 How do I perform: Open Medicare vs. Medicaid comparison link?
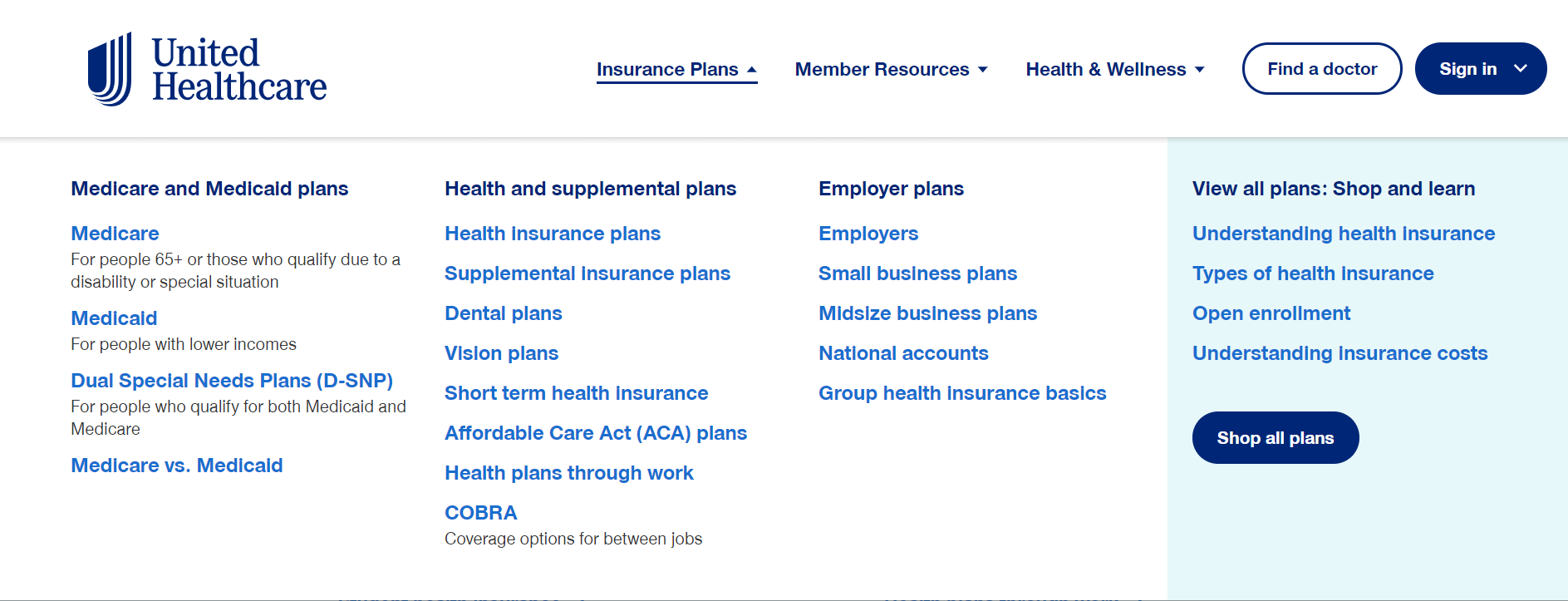[x=177, y=466]
